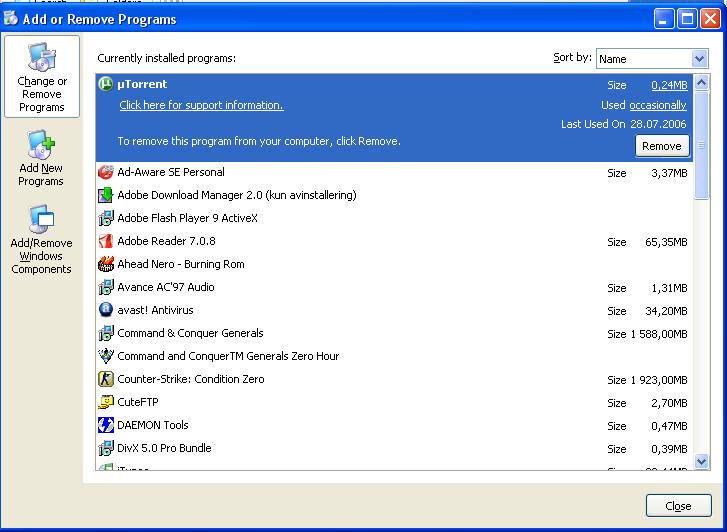The width and height of the screenshot is (727, 532).
Task: Click the µTorrent program icon
Action: tap(106, 84)
